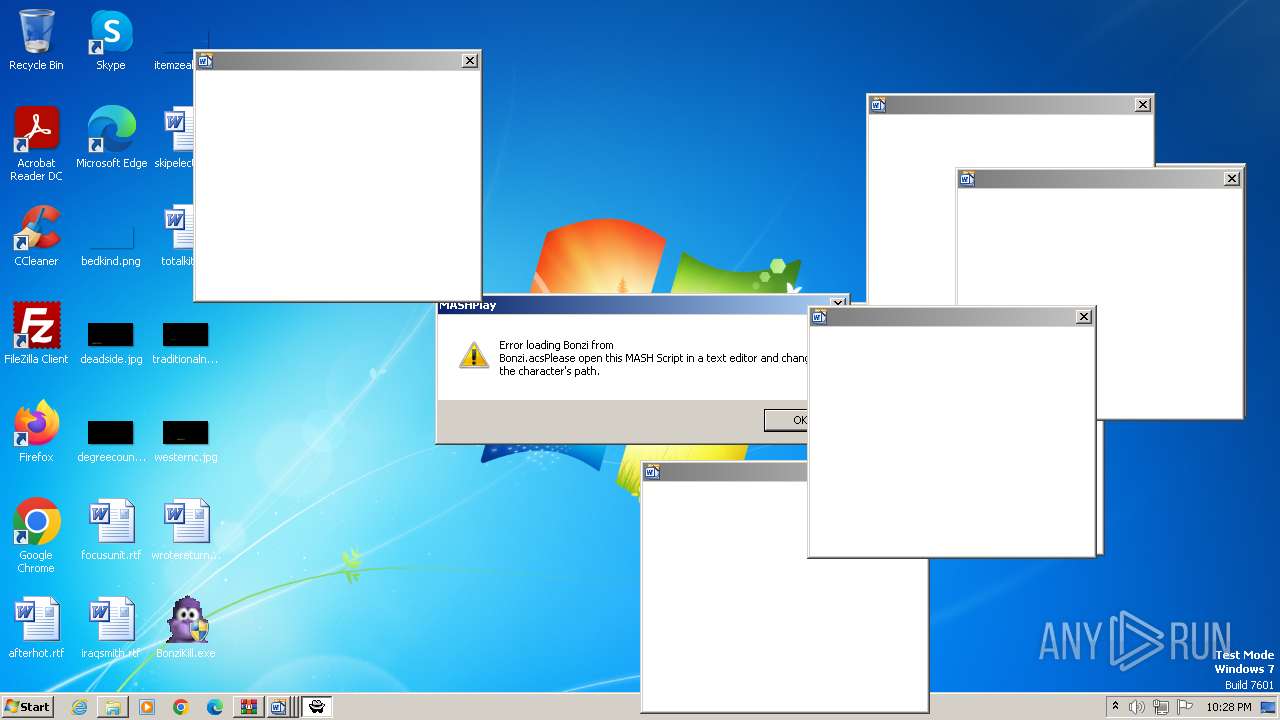Open the network tray icon

(x=1161, y=707)
